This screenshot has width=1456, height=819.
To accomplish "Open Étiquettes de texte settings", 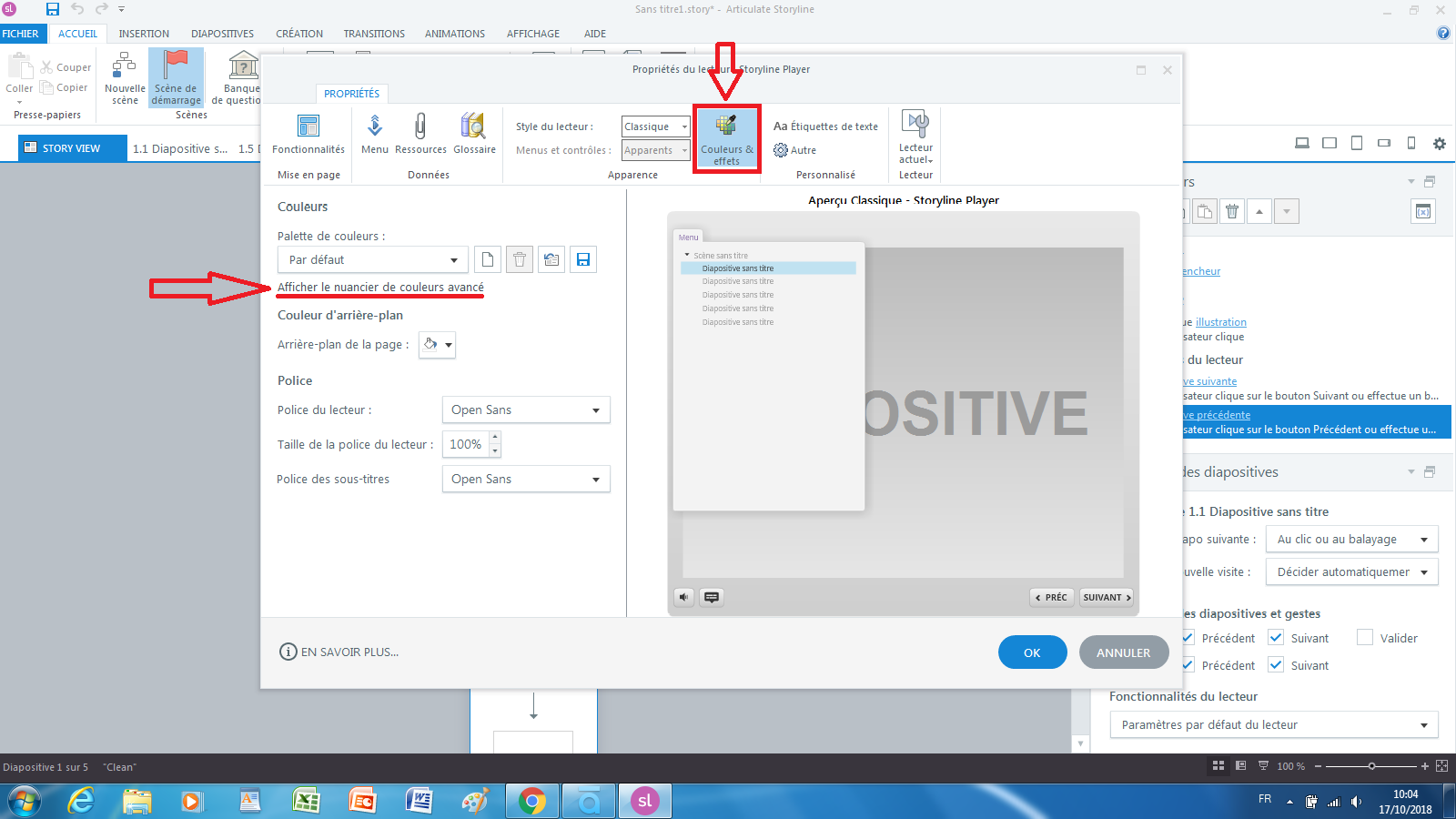I will [825, 126].
